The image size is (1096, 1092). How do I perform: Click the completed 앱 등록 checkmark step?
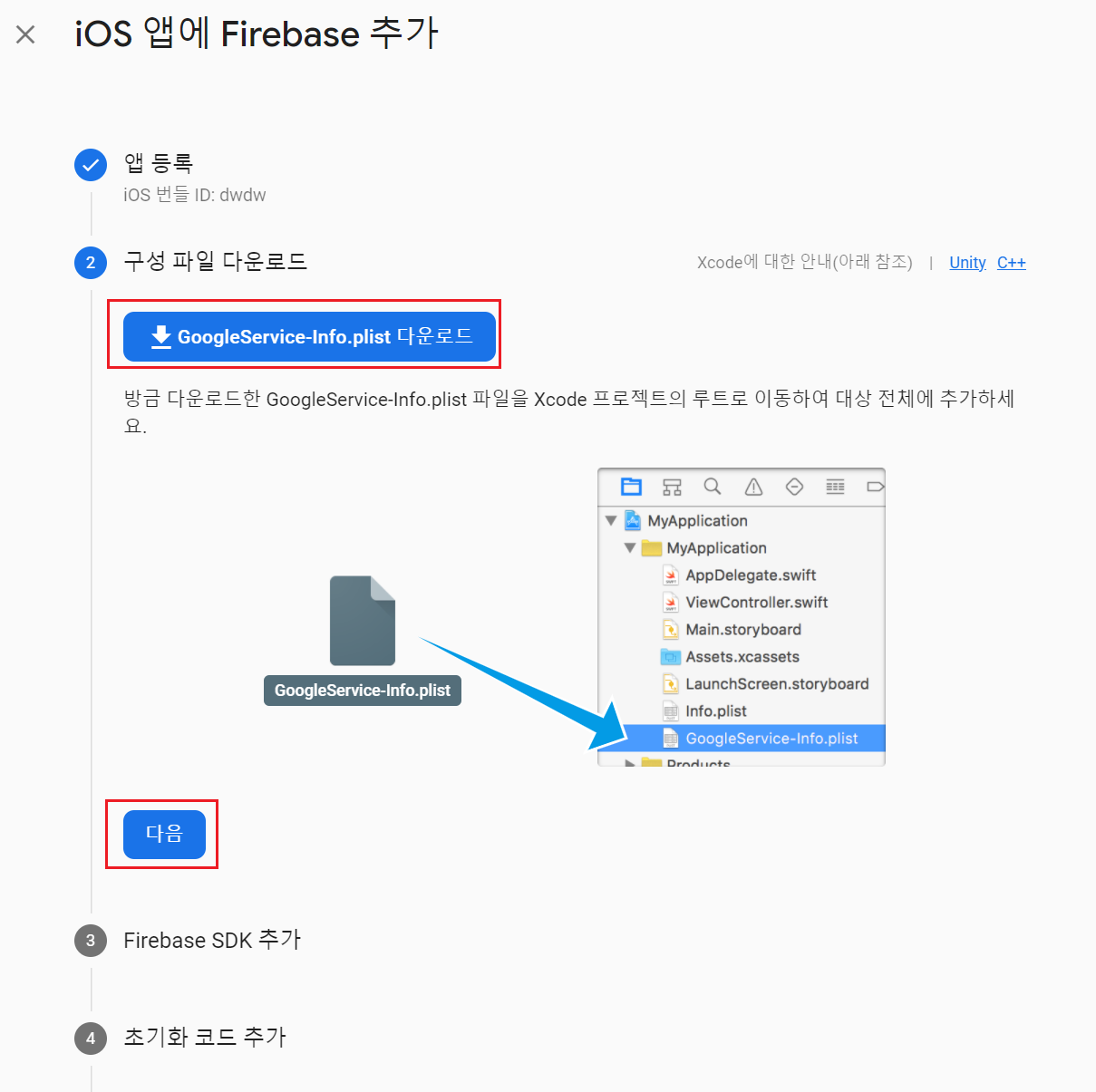pyautogui.click(x=91, y=165)
